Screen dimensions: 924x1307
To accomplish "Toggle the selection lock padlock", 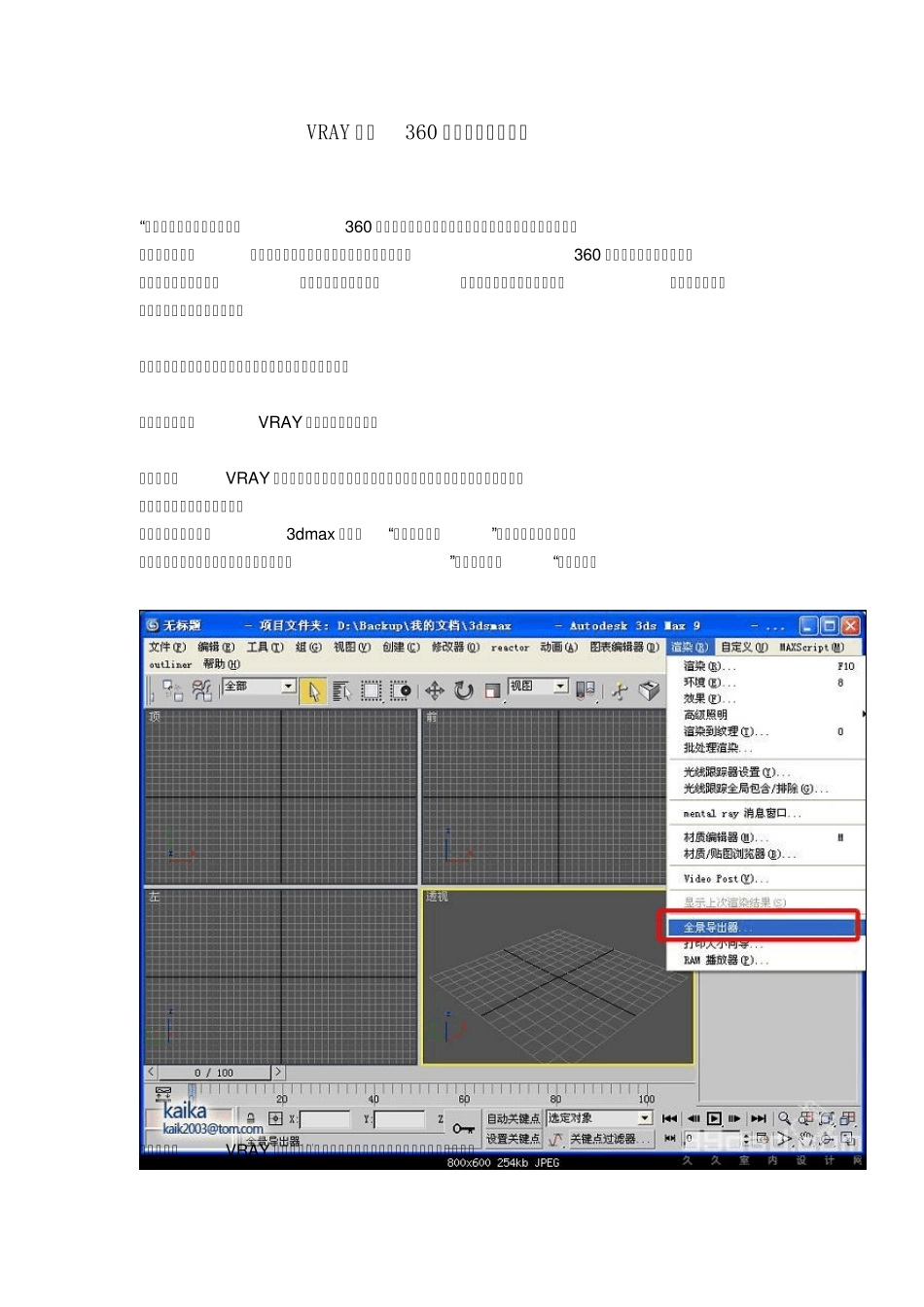I will 251,1119.
